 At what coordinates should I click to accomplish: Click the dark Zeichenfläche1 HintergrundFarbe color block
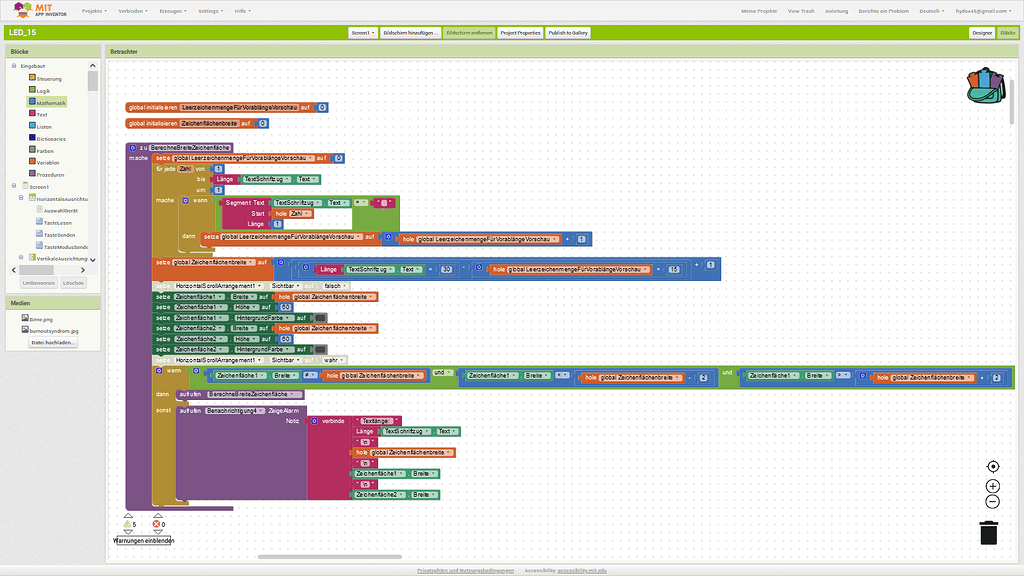tap(320, 317)
